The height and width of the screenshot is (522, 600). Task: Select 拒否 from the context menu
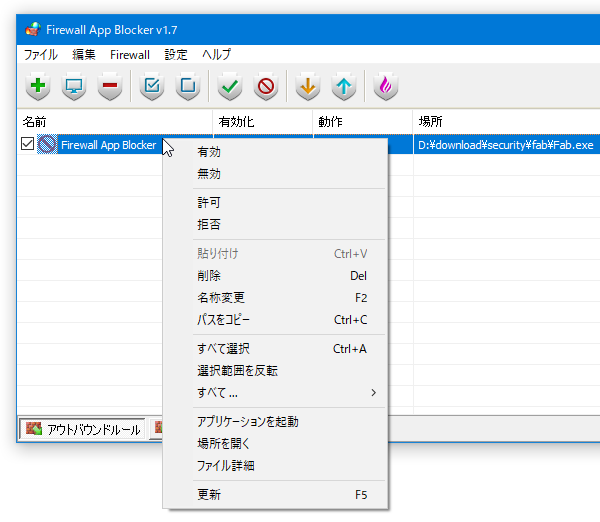point(275,224)
